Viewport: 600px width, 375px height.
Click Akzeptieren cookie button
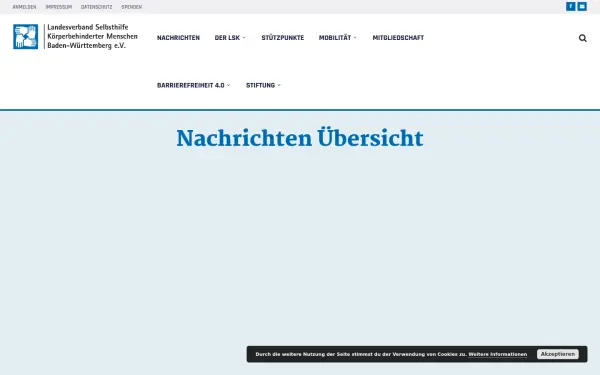coord(558,354)
